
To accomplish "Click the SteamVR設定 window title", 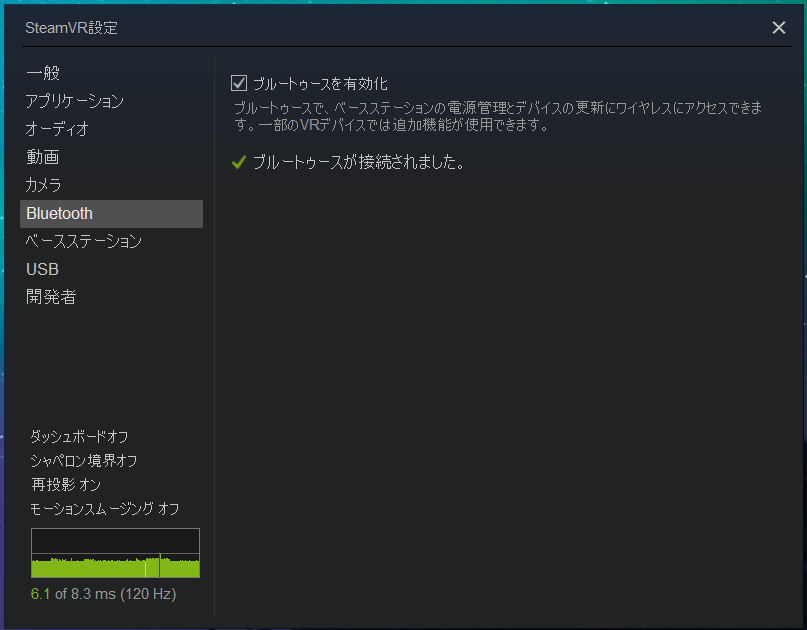I will coord(72,28).
